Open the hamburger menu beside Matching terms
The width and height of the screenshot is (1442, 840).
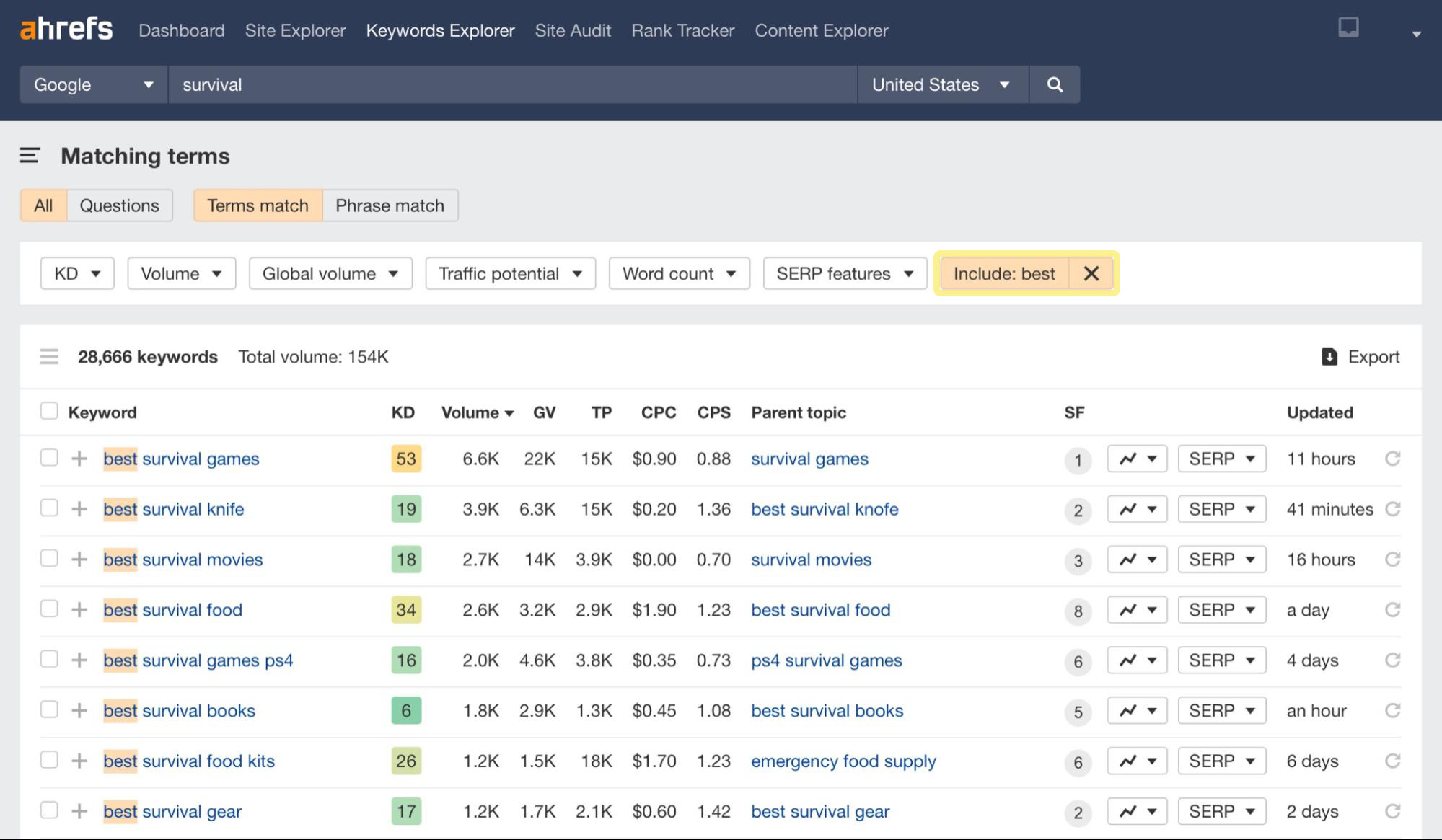(x=28, y=156)
